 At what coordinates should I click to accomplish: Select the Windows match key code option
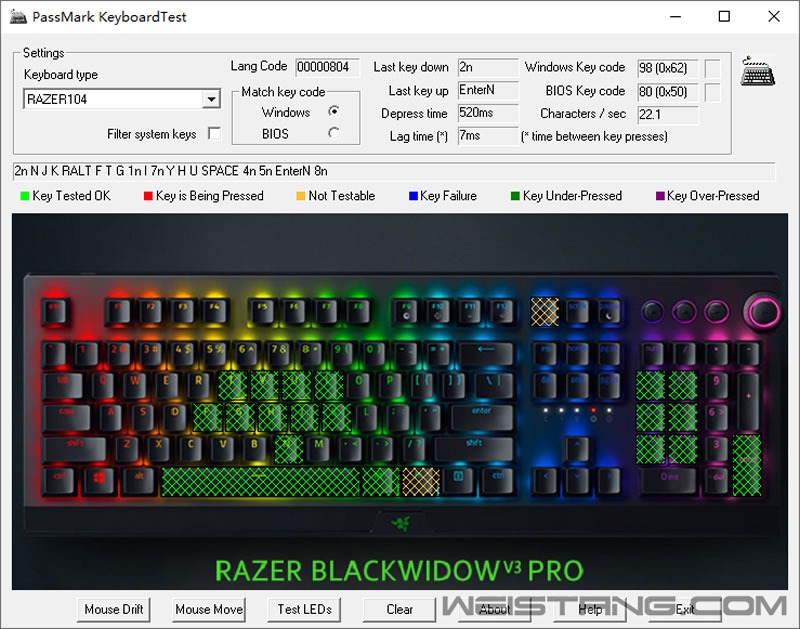click(334, 111)
